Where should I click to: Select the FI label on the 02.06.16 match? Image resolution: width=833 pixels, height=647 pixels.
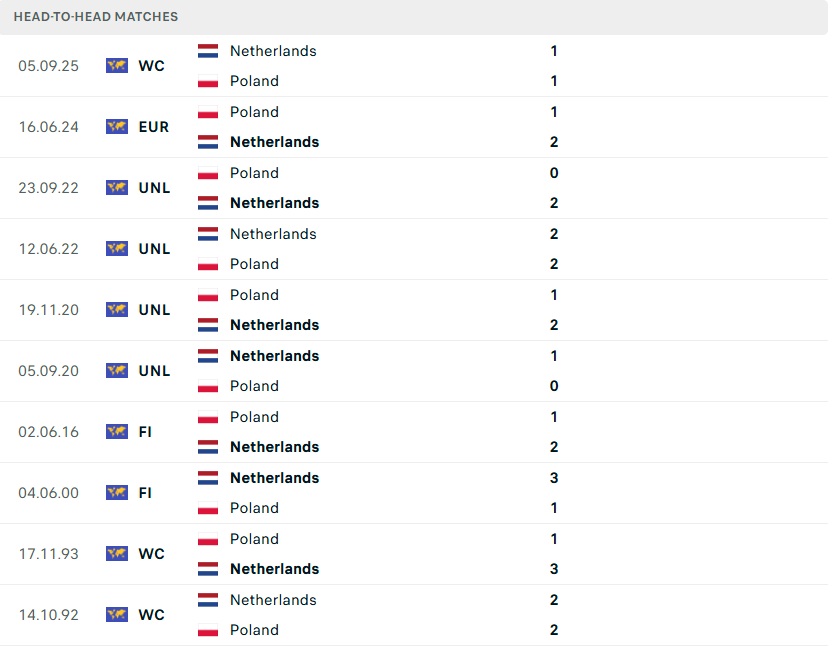(x=146, y=432)
